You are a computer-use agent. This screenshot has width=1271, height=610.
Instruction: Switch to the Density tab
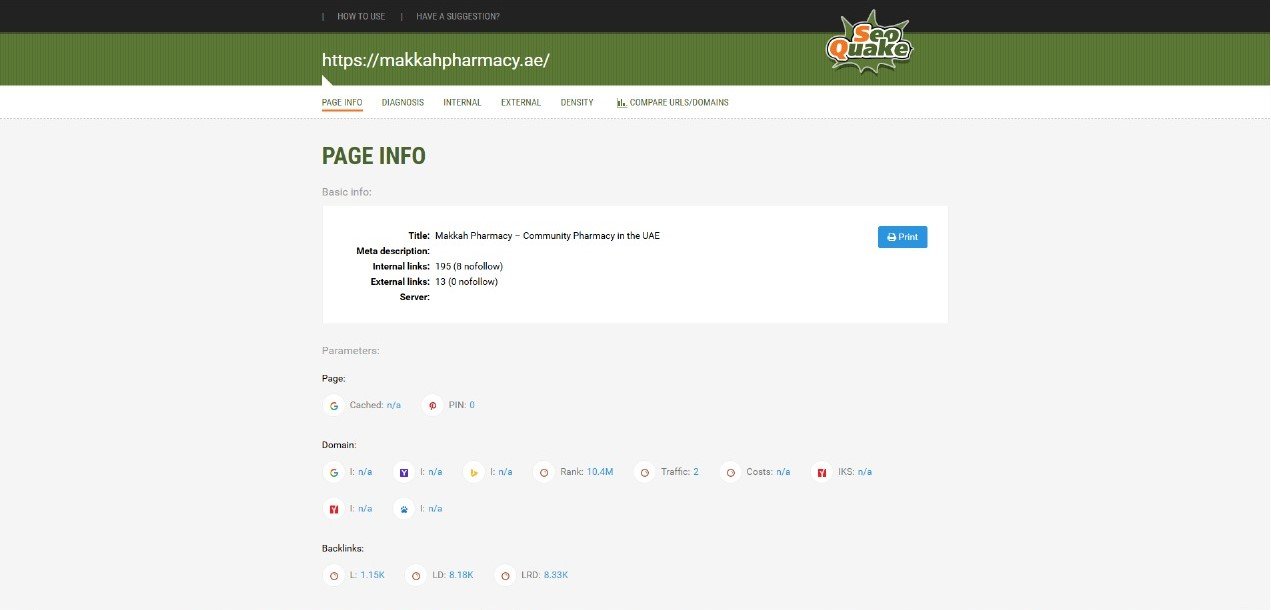point(577,103)
